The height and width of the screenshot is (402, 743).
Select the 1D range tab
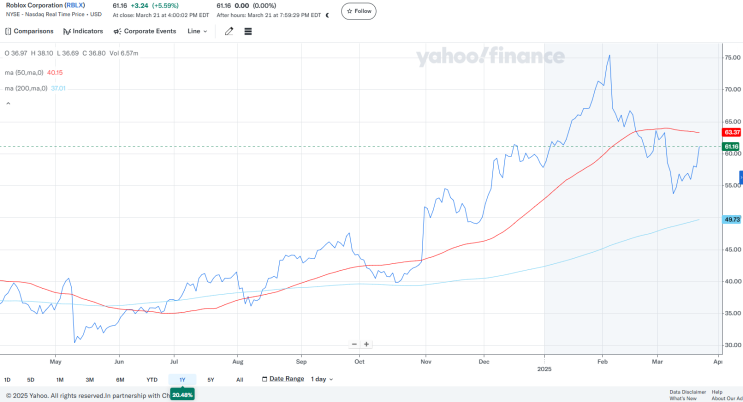coord(7,380)
